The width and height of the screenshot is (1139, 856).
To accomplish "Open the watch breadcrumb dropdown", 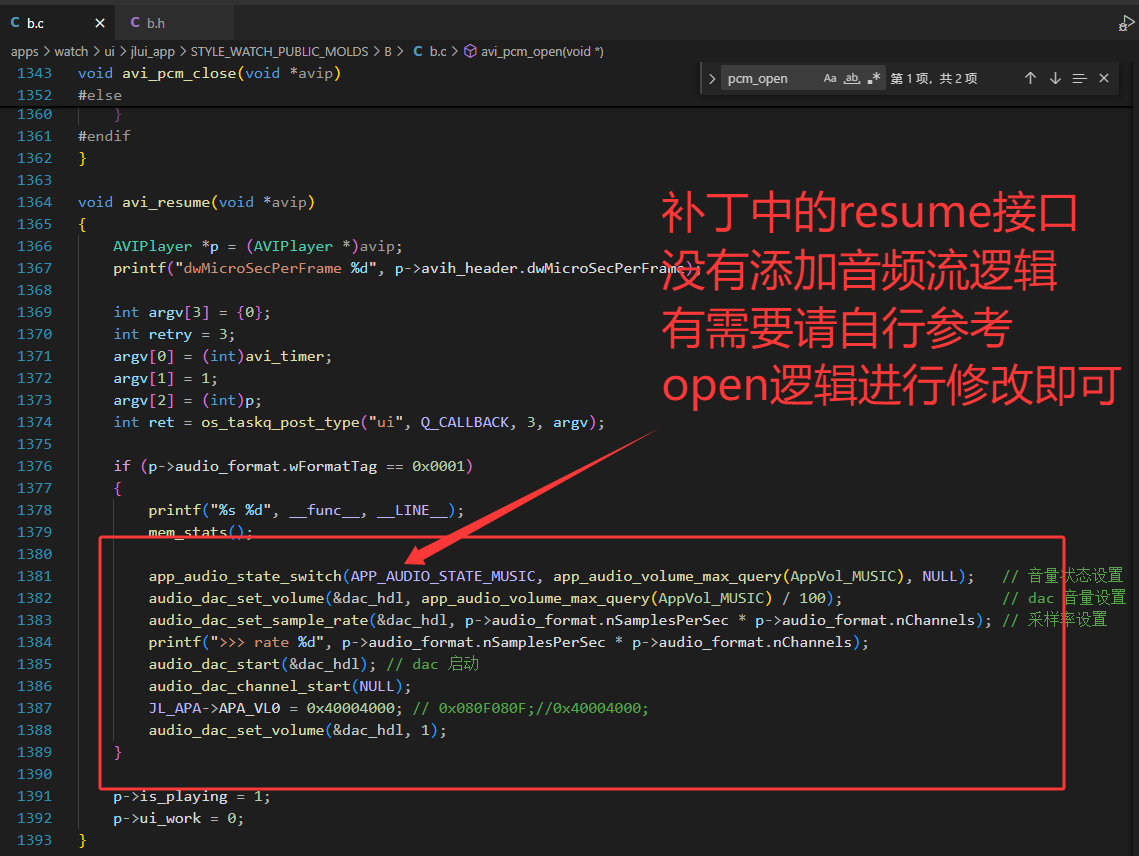I will [71, 52].
